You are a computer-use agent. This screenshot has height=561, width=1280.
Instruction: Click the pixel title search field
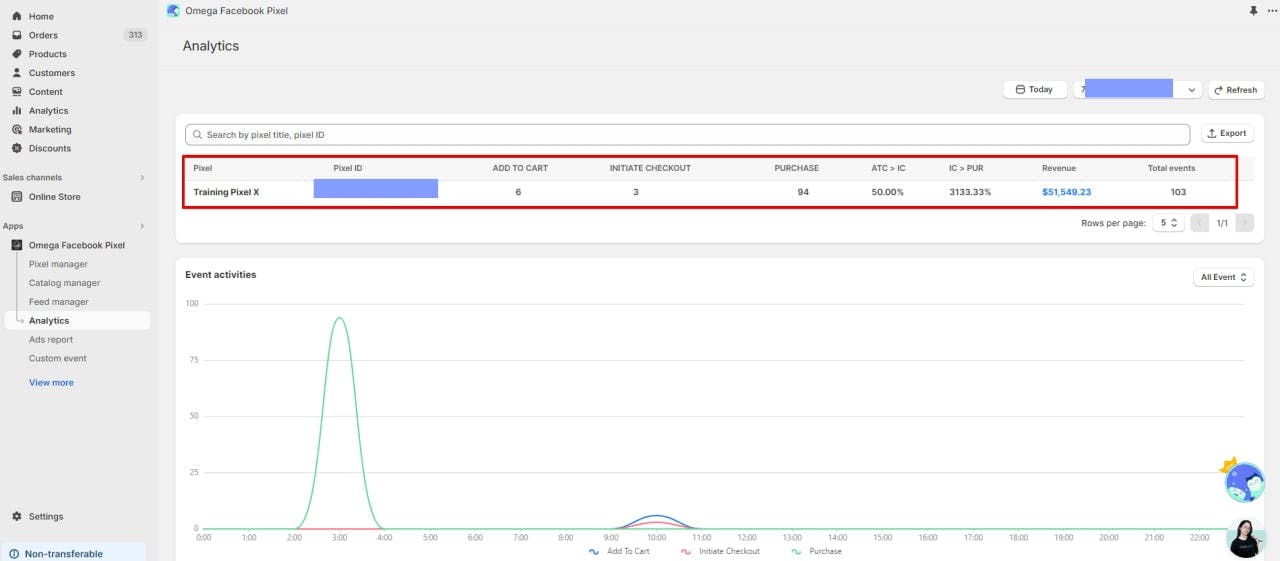coord(688,134)
